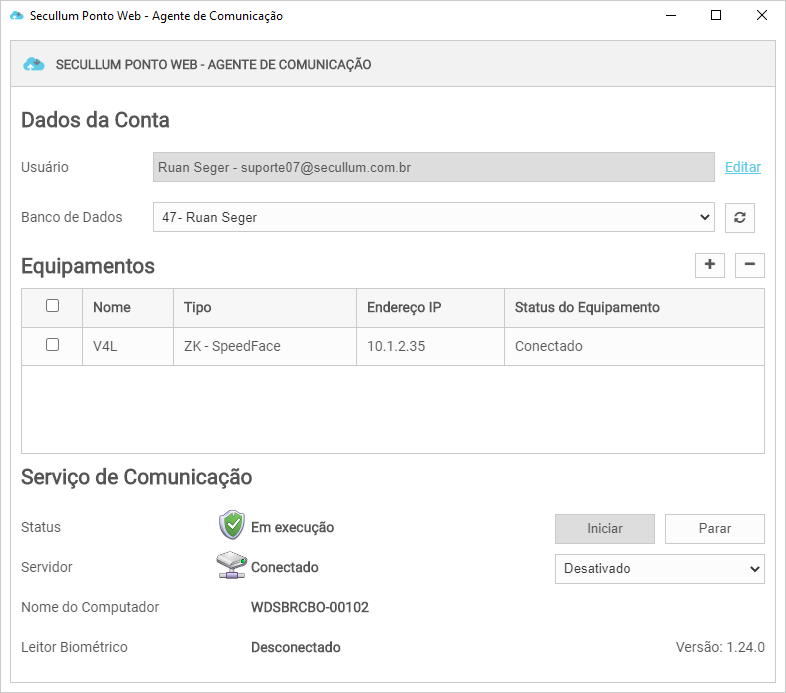Click the refresh database list icon
Viewport: 786px width, 693px height.
coord(739,218)
